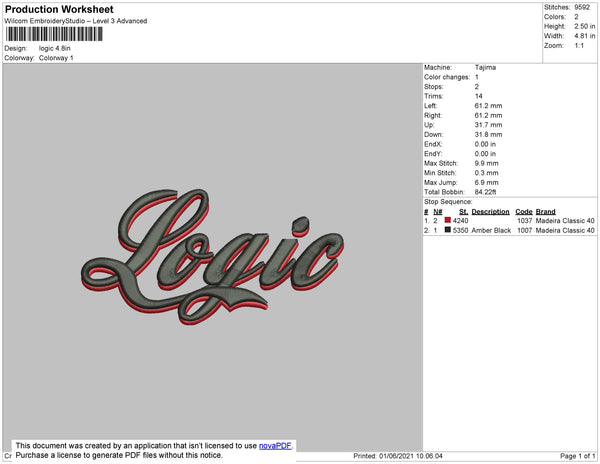Select the 'Production Worksheet' heading

(59, 9)
